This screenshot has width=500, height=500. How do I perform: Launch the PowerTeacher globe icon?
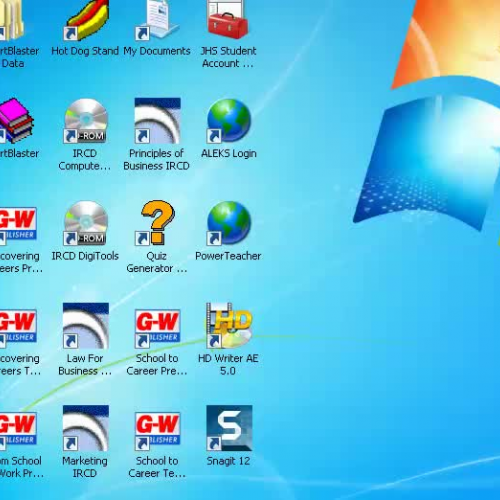click(229, 223)
